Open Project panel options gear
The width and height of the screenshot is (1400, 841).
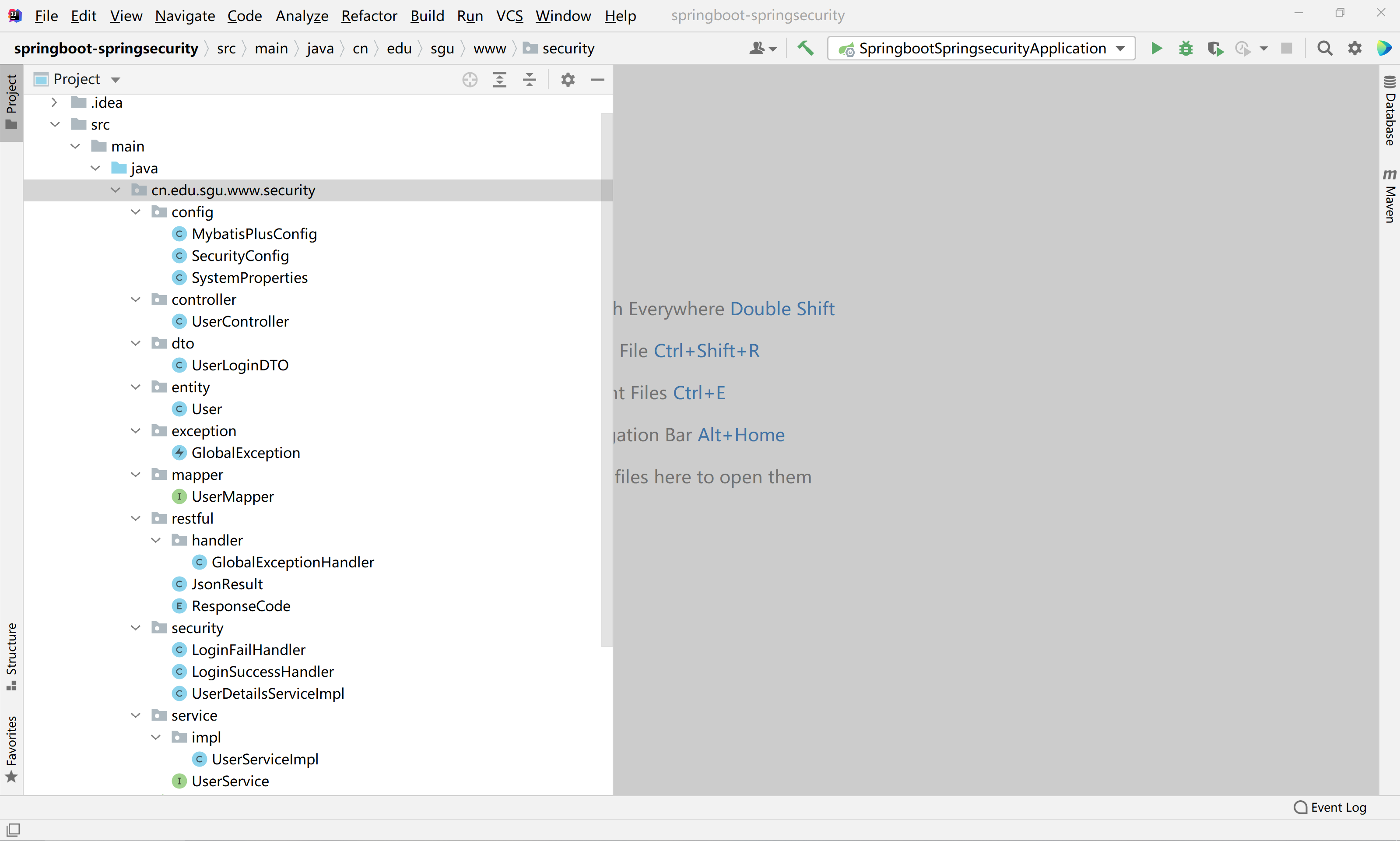point(568,79)
